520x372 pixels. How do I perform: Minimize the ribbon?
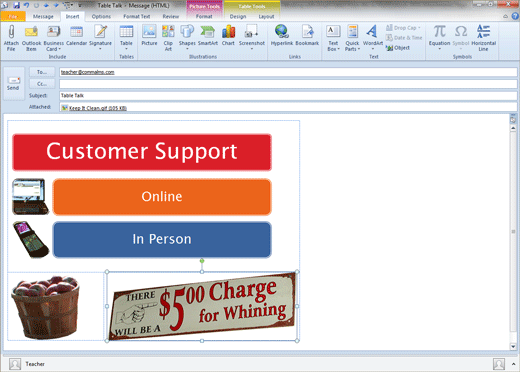pyautogui.click(x=506, y=16)
